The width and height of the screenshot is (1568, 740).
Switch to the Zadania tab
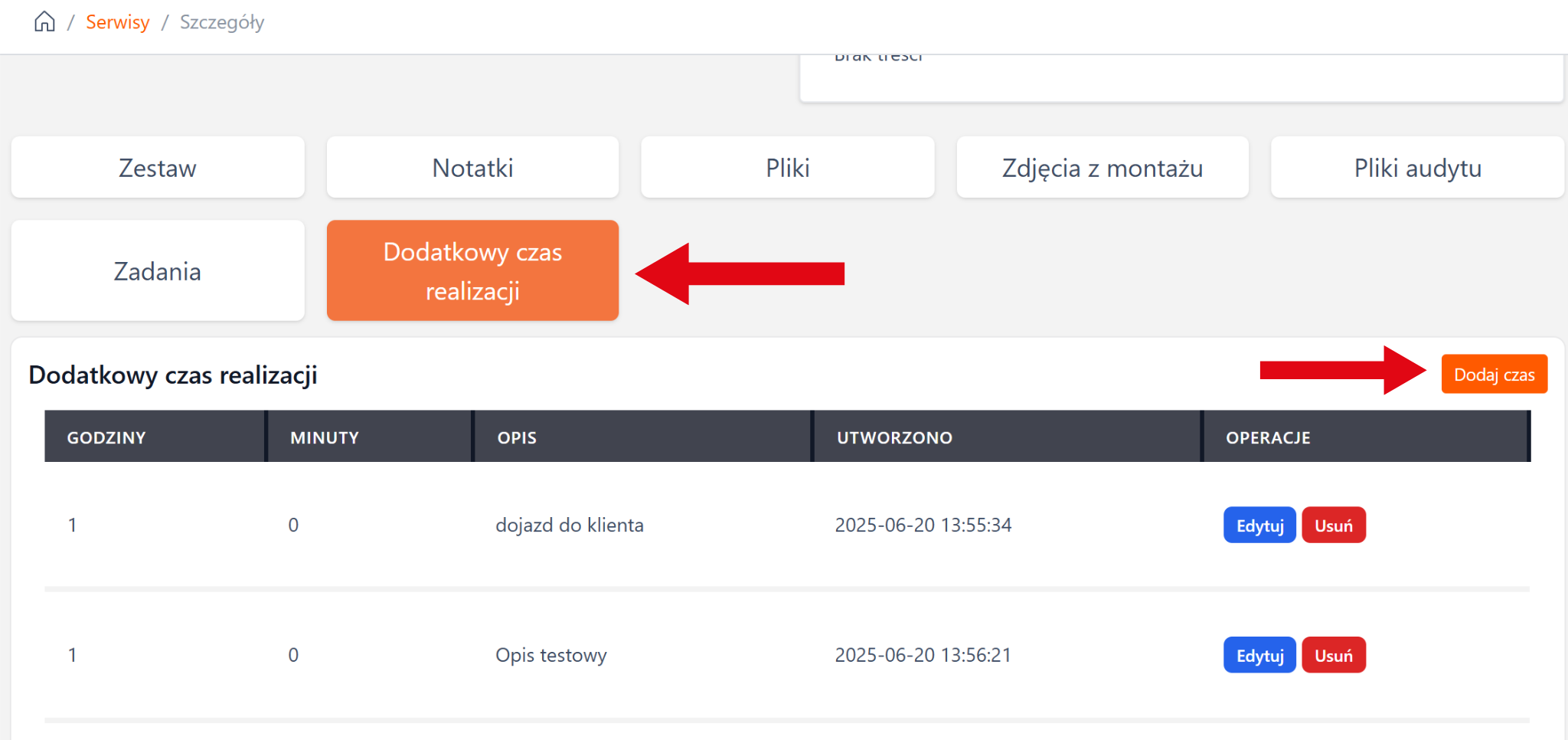158,271
